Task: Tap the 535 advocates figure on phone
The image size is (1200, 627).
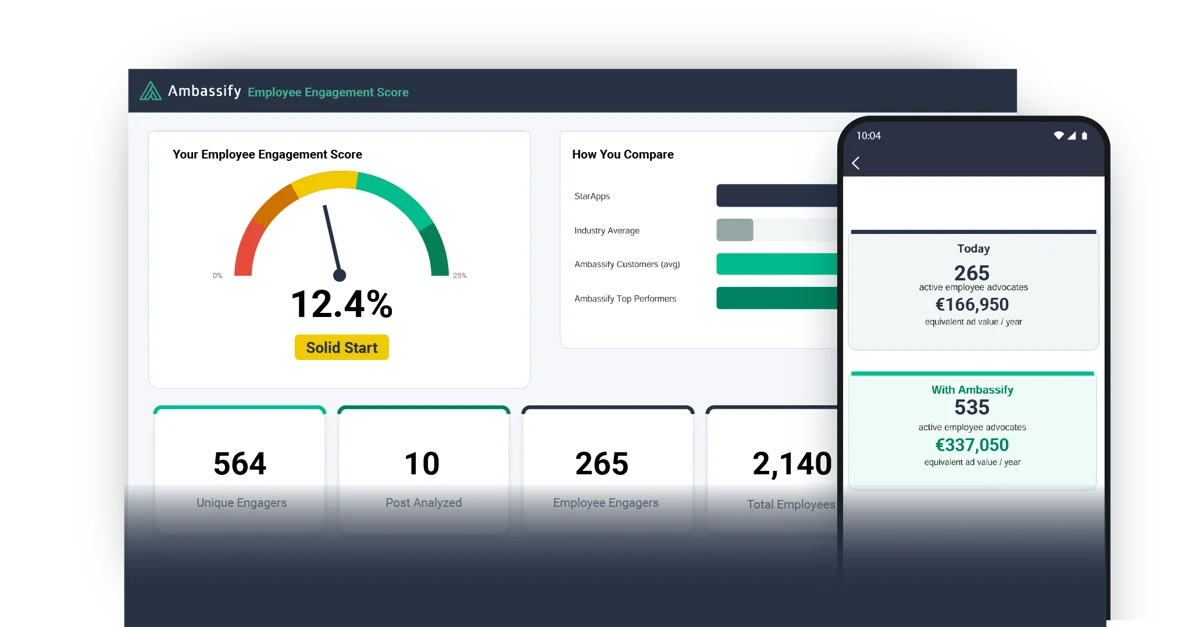Action: [x=972, y=407]
